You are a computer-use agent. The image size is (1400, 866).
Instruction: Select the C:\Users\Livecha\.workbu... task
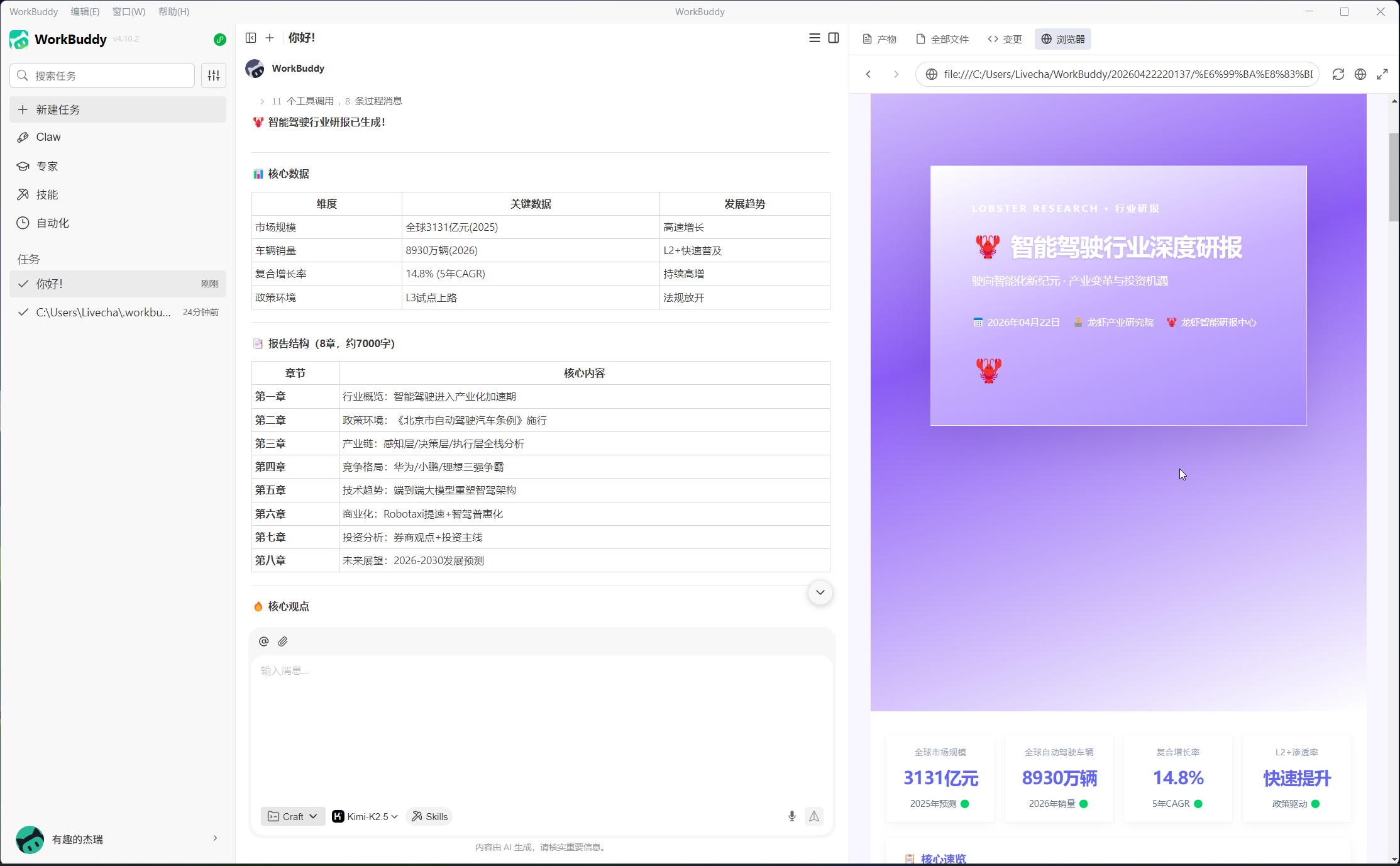tap(118, 312)
